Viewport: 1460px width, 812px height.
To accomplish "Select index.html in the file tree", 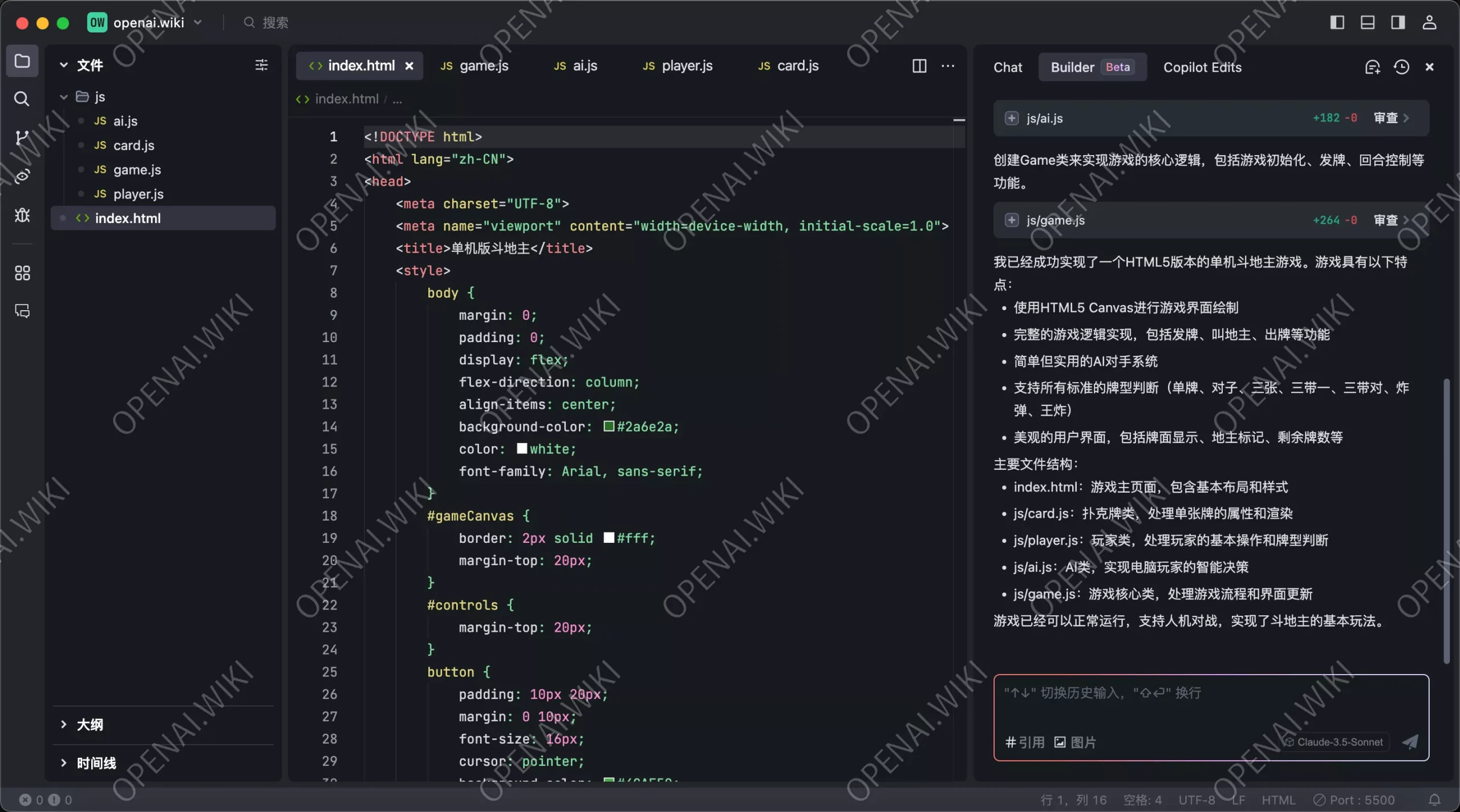I will point(163,218).
